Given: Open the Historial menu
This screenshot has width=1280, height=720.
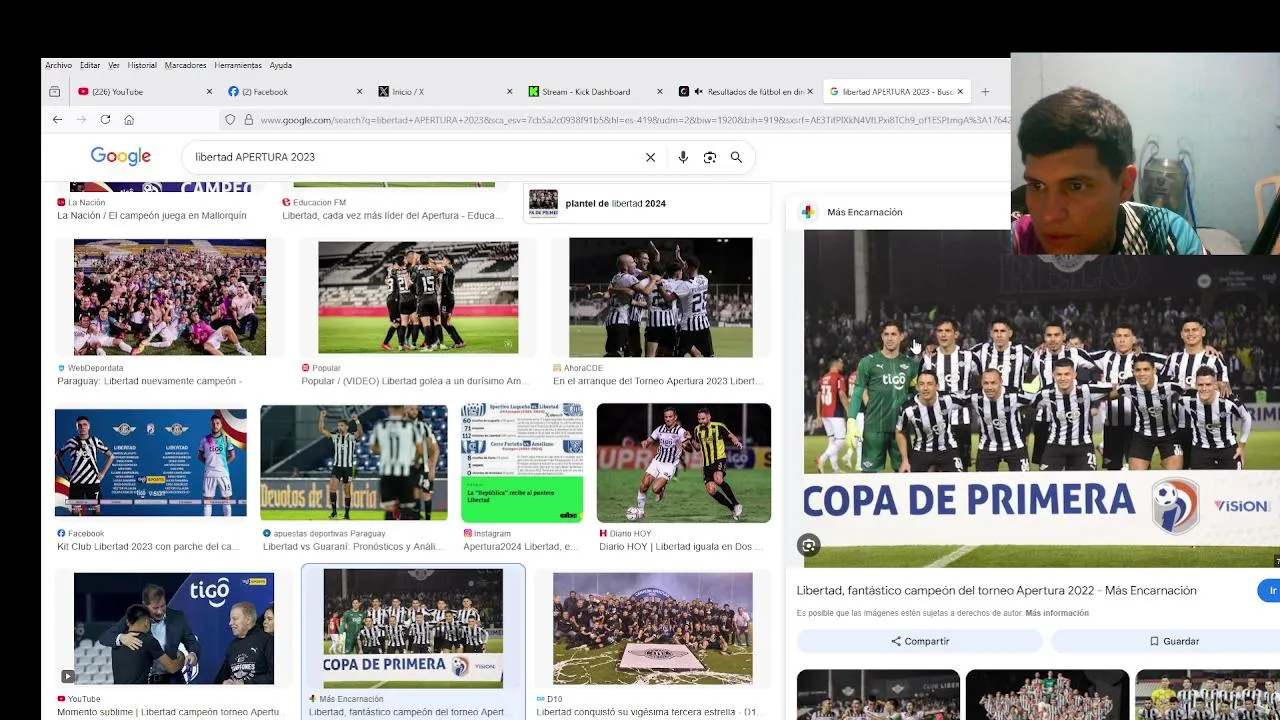Looking at the screenshot, I should (142, 65).
